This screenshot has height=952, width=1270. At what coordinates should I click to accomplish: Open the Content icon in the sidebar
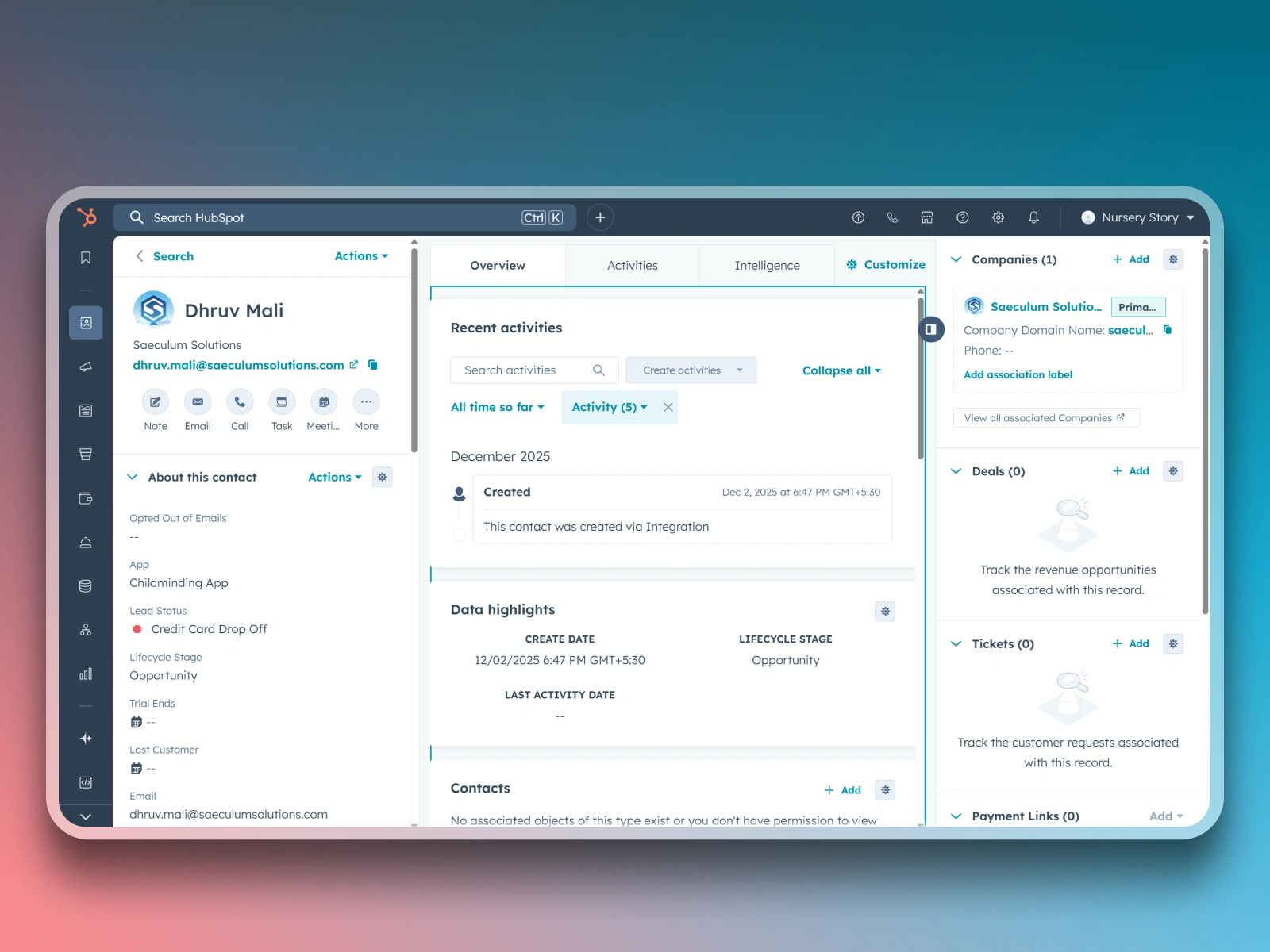[86, 410]
